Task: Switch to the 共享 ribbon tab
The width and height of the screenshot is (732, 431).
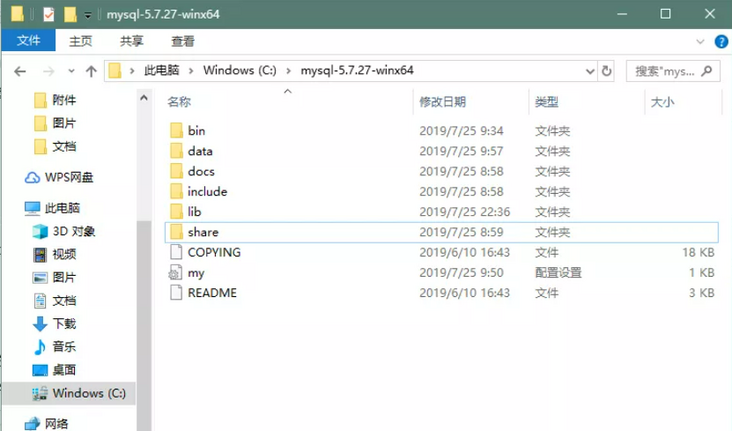Action: (132, 41)
